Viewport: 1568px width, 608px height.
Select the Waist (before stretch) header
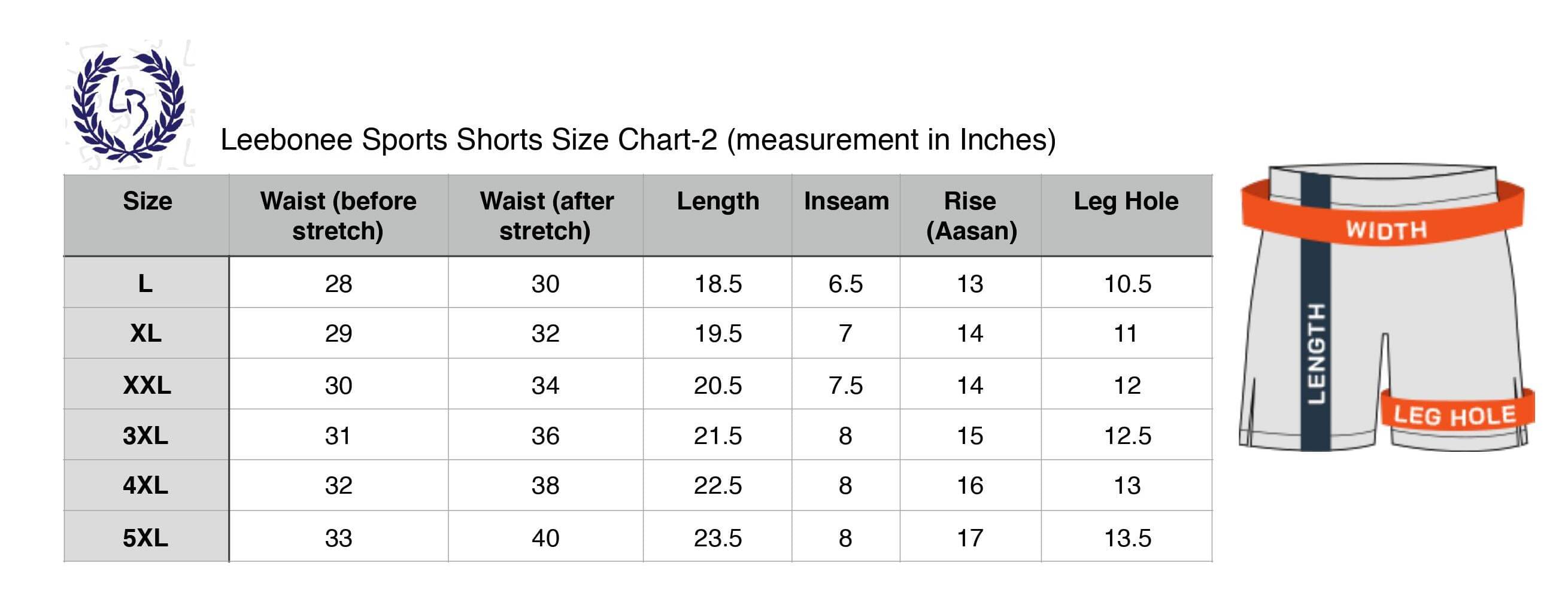pos(338,215)
